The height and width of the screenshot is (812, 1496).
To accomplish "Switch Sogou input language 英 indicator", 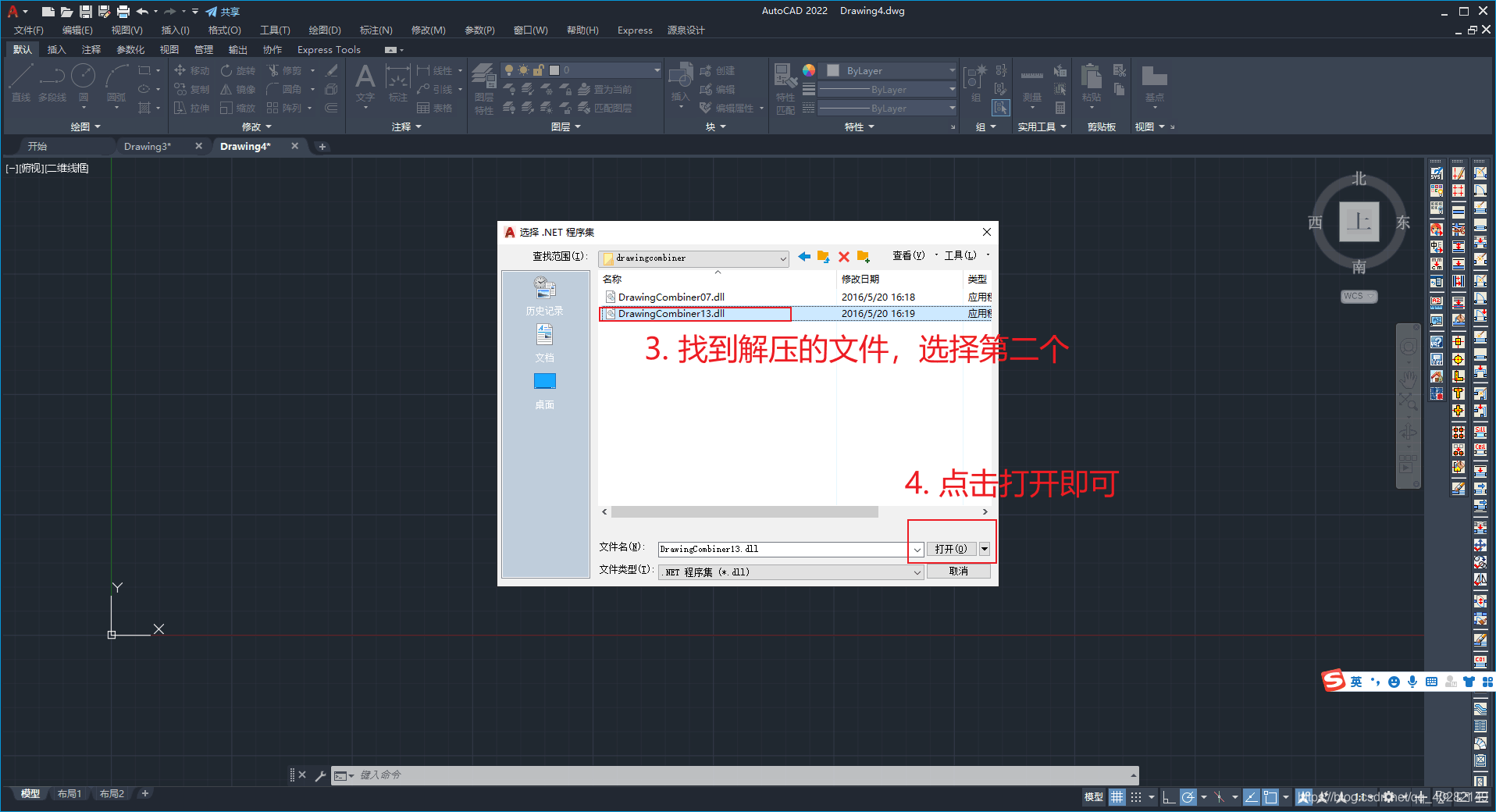I will [x=1356, y=682].
